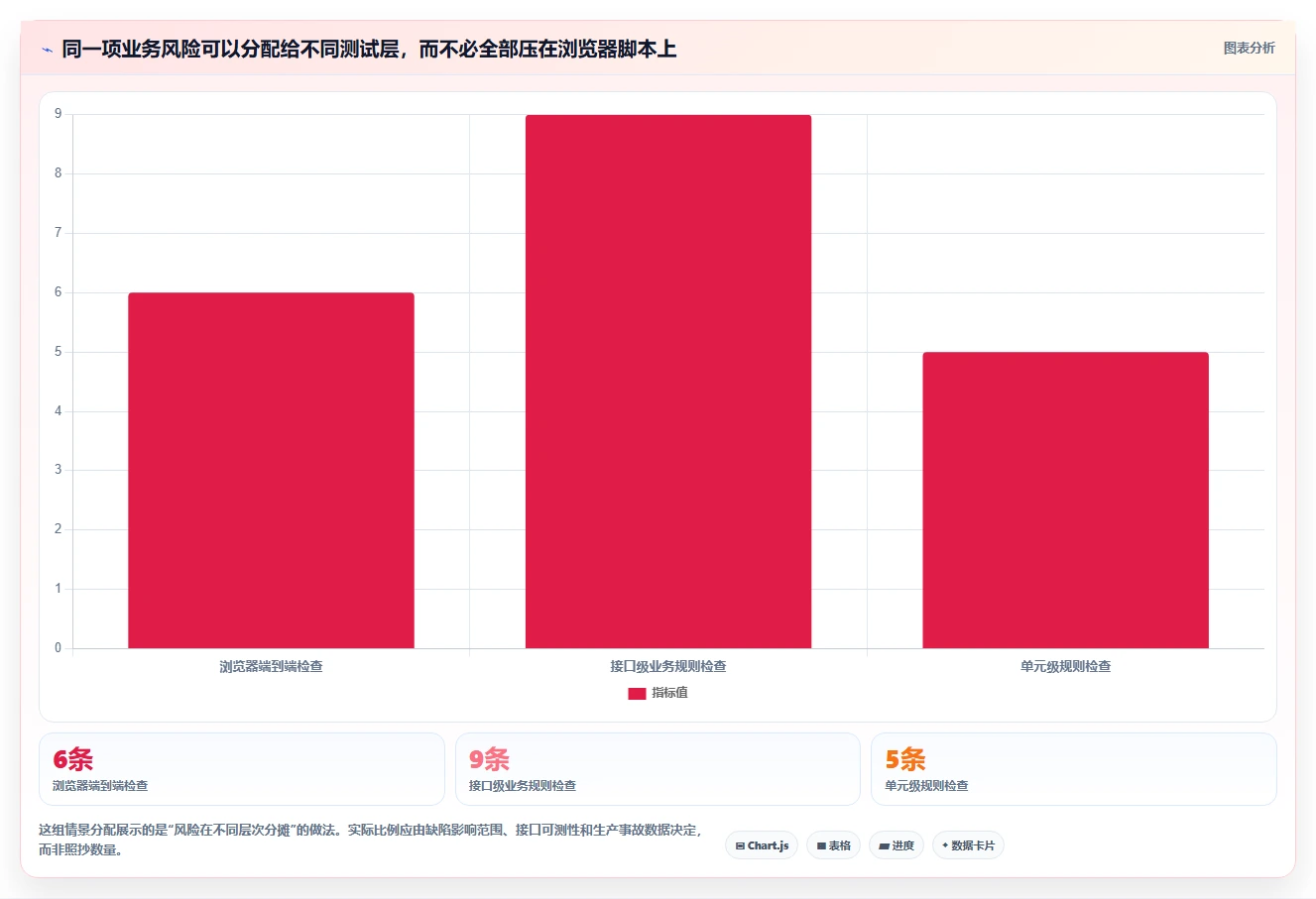The width and height of the screenshot is (1316, 899).
Task: Select the 9条 data card
Action: (658, 769)
